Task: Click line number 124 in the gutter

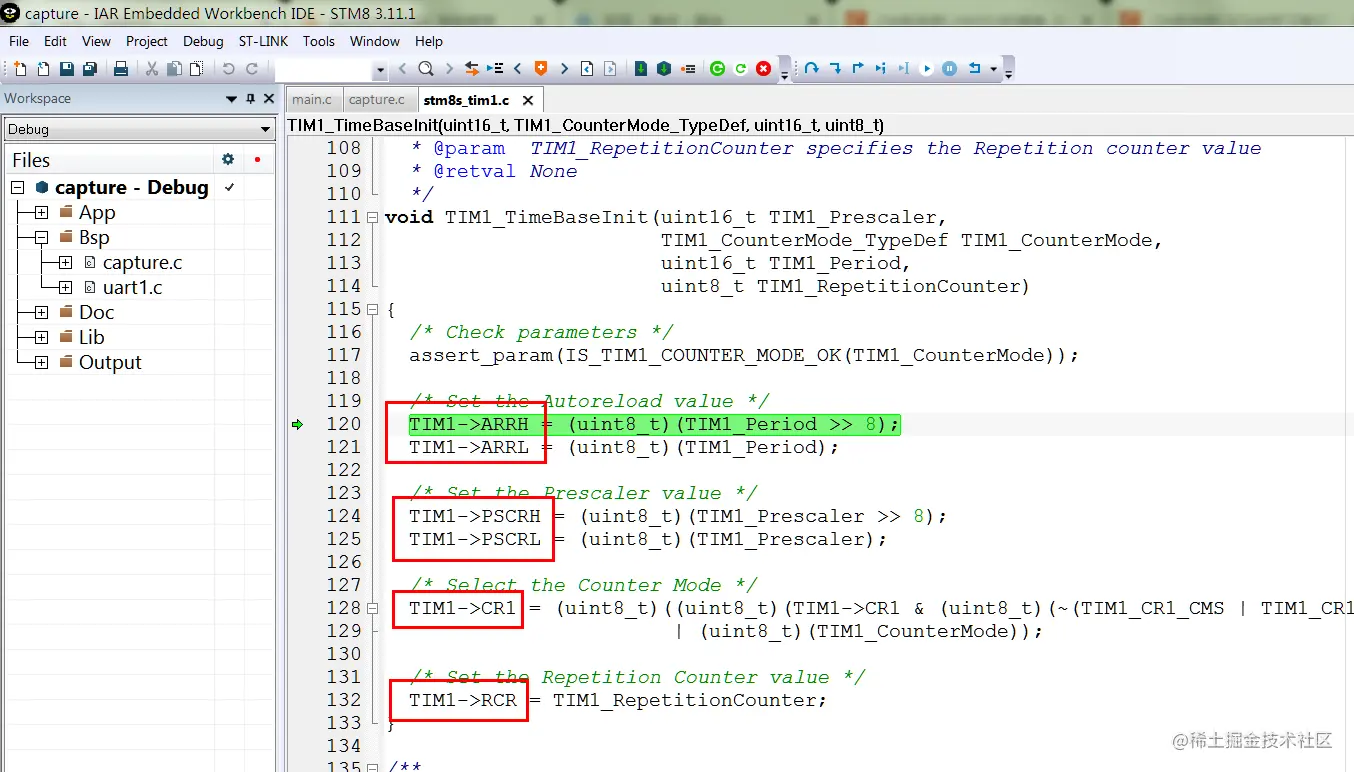Action: [x=344, y=516]
